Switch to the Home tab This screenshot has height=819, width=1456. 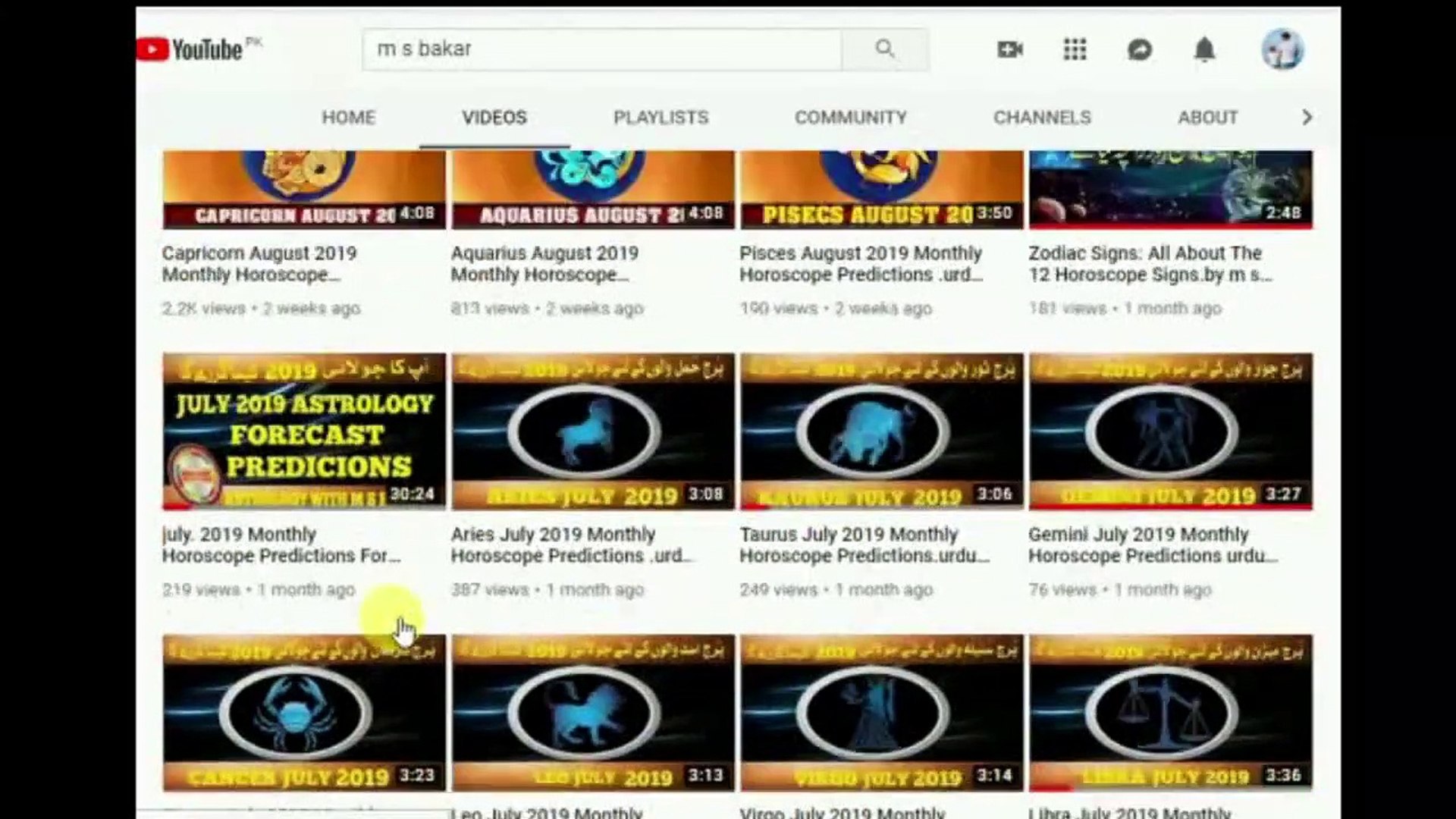click(348, 118)
